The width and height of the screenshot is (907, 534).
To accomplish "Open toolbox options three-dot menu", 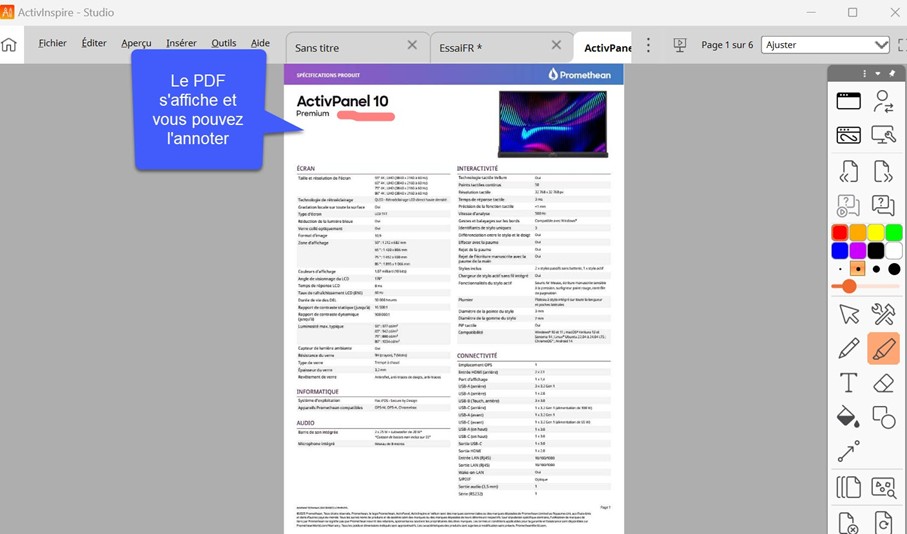I will coord(864,73).
